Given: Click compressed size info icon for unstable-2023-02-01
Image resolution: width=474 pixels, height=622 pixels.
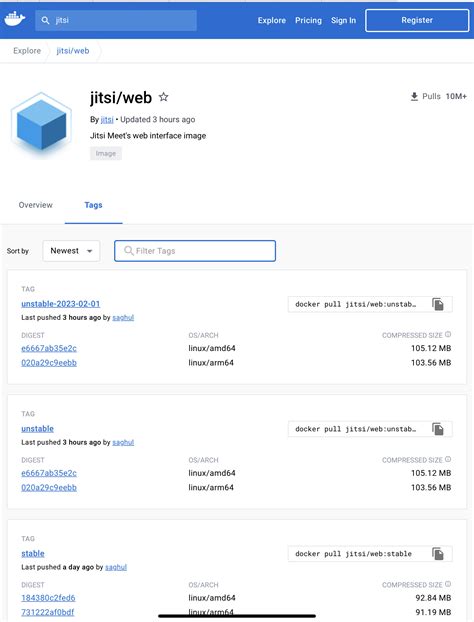Looking at the screenshot, I should pos(448,334).
